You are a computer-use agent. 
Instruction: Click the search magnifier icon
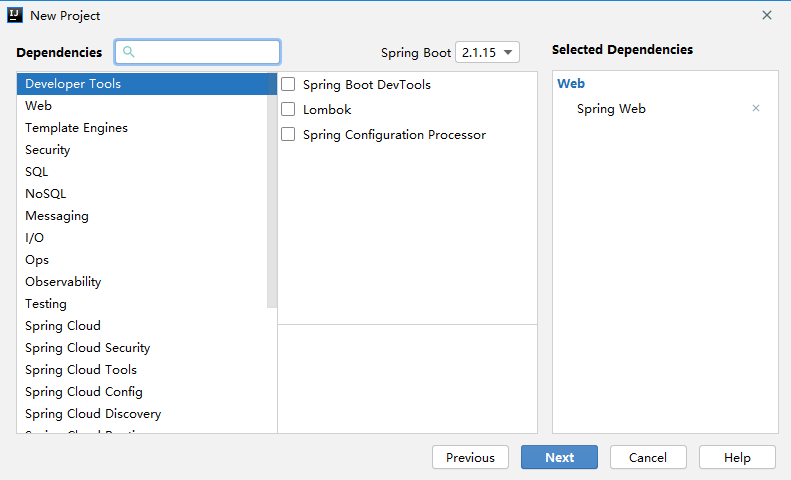[x=129, y=52]
